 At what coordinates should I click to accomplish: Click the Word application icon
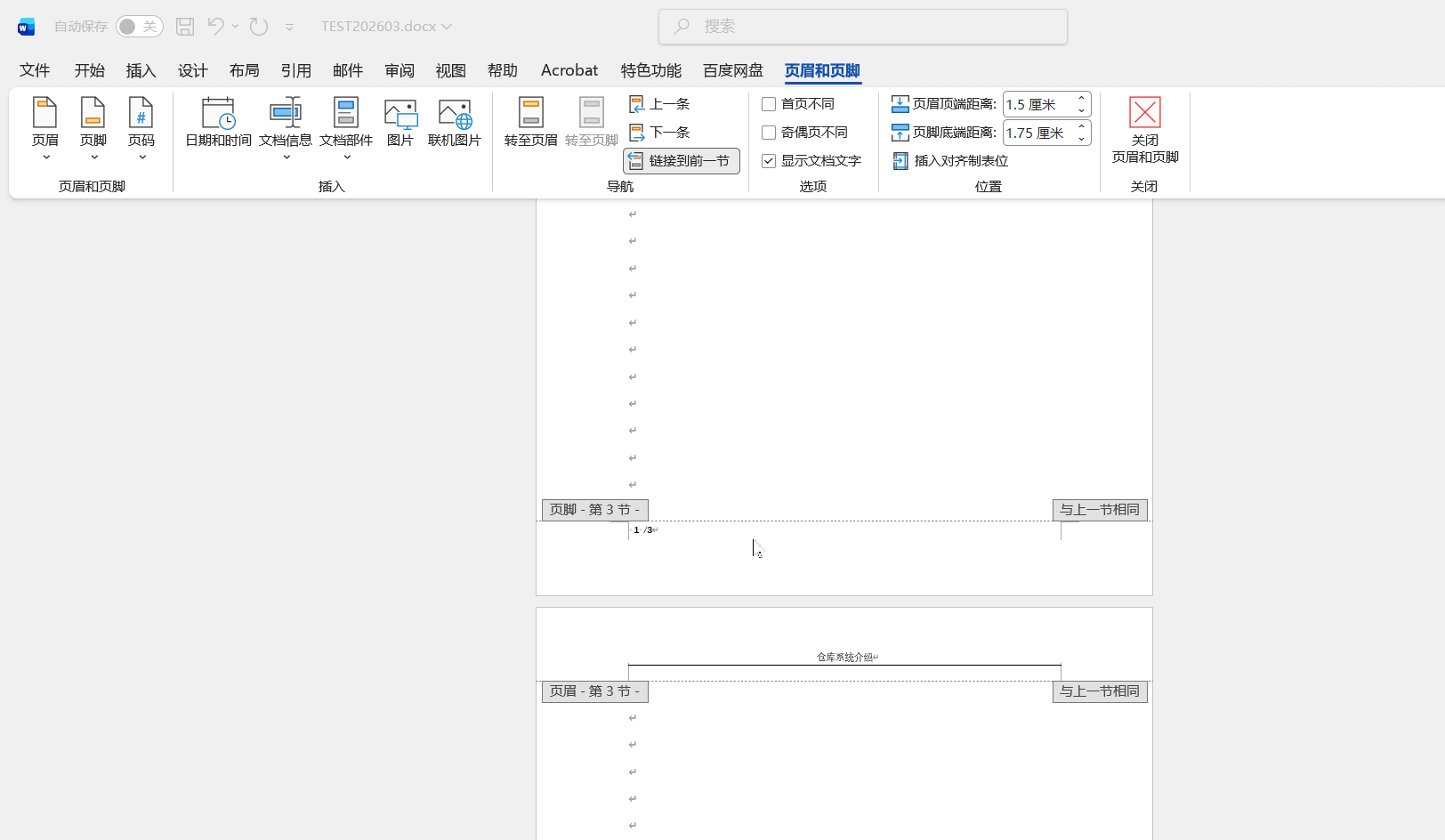point(26,27)
